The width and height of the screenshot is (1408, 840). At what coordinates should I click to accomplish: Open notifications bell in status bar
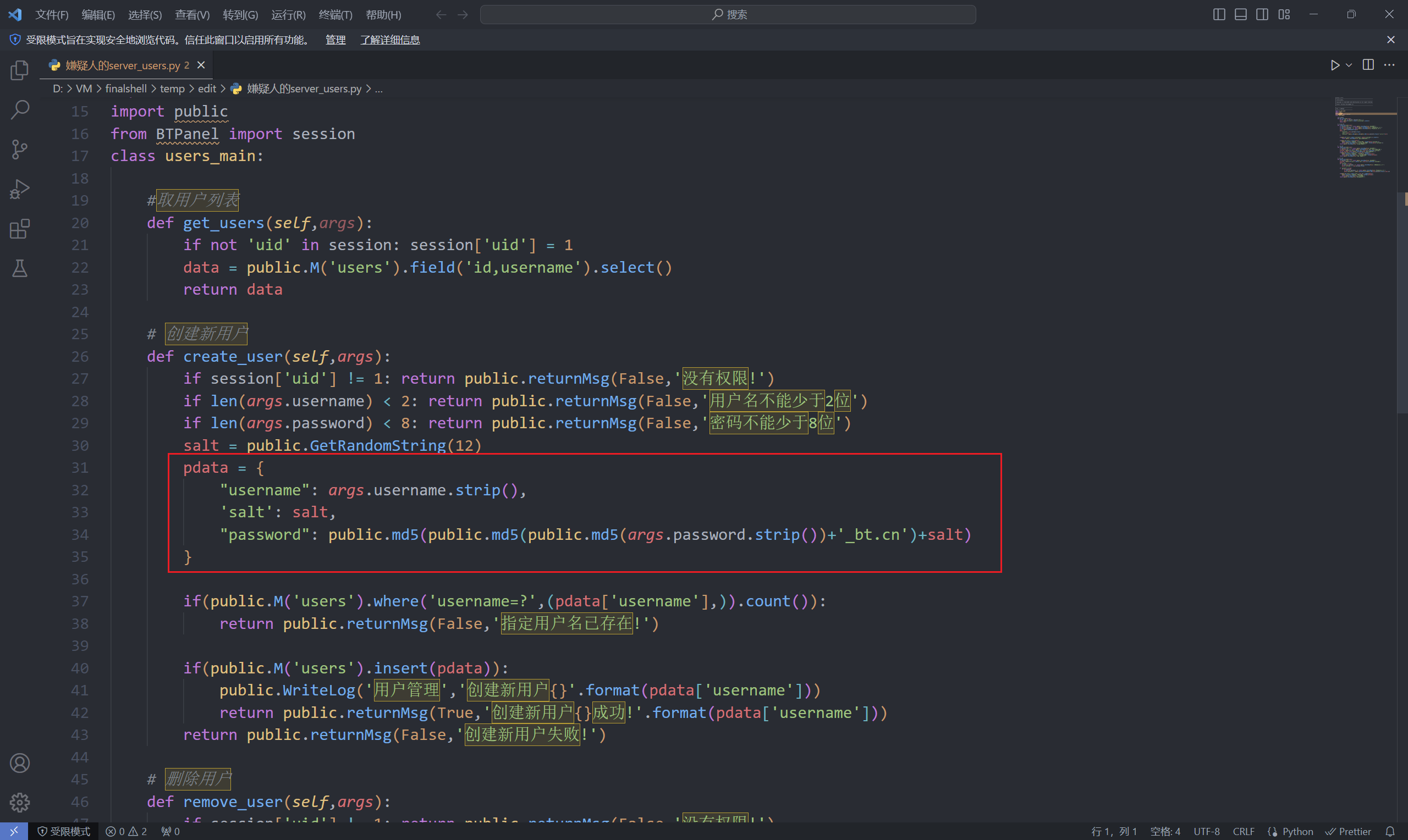(1390, 832)
